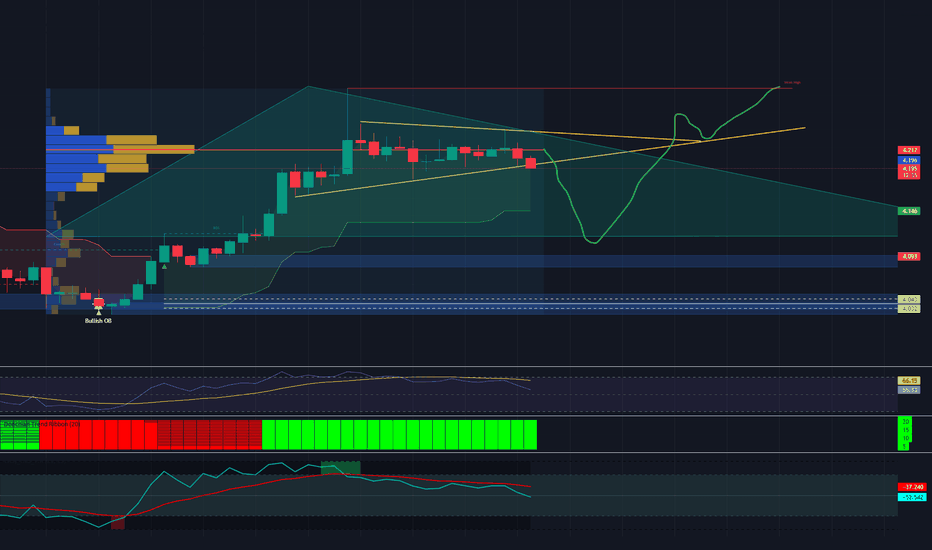Click the 20 scale value on ribbon axis
Image resolution: width=932 pixels, height=550 pixels.
point(905,422)
